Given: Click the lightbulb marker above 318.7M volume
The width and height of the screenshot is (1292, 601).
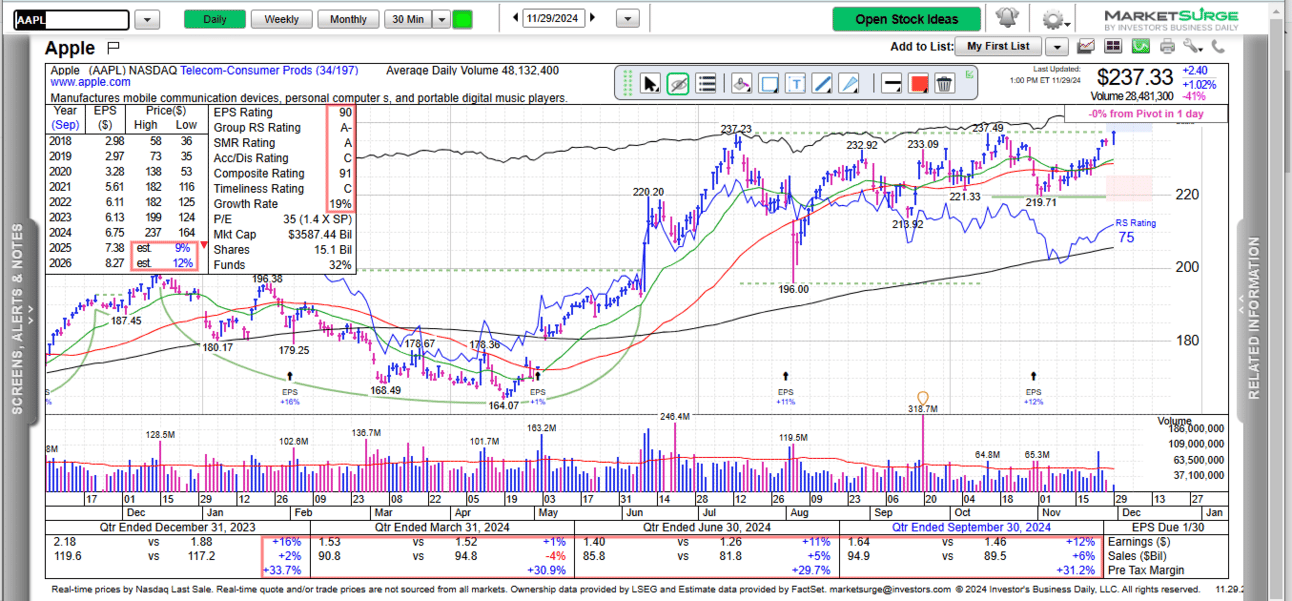Looking at the screenshot, I should click(922, 397).
